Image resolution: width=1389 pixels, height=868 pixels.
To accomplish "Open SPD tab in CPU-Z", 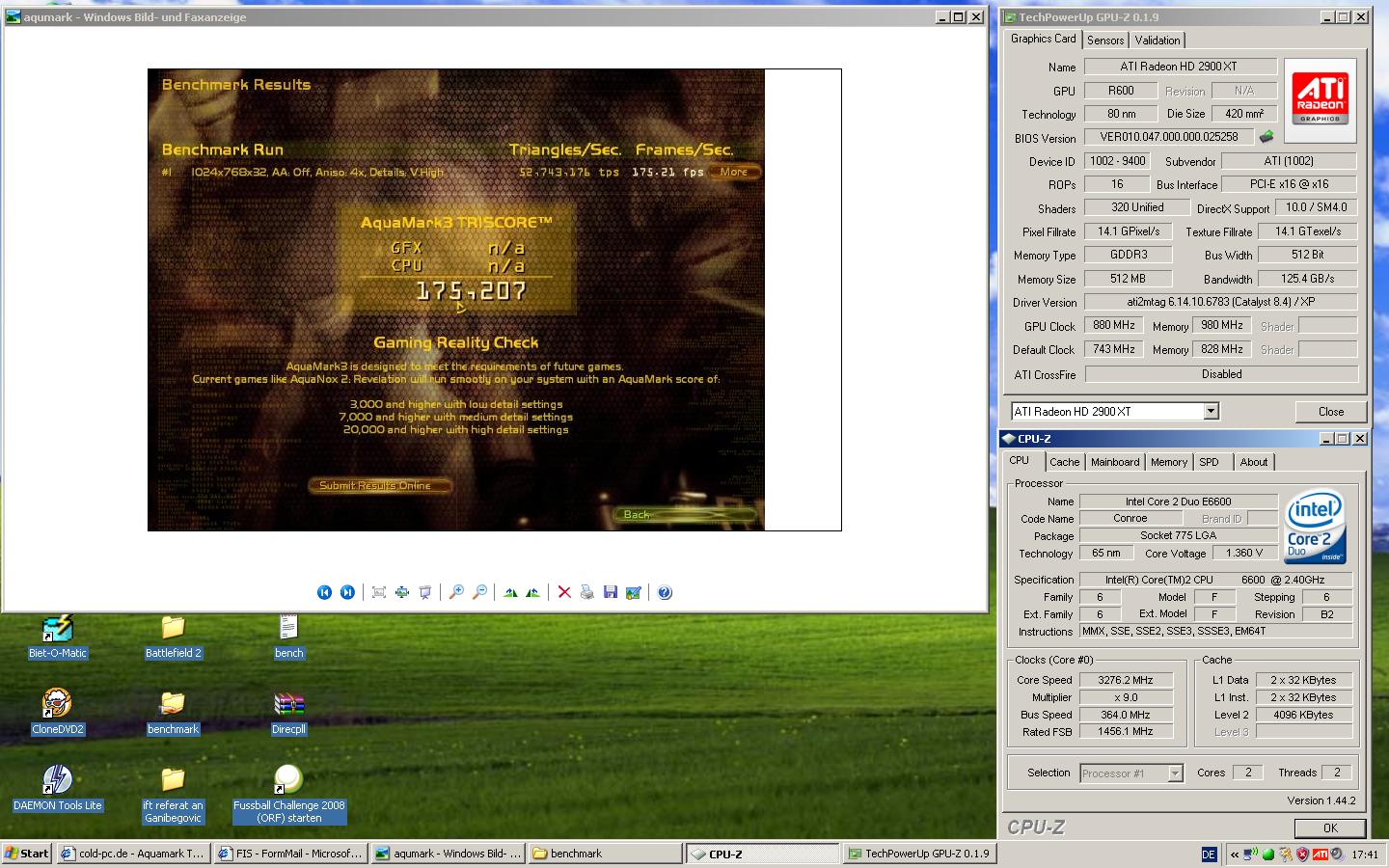I will pos(1209,462).
